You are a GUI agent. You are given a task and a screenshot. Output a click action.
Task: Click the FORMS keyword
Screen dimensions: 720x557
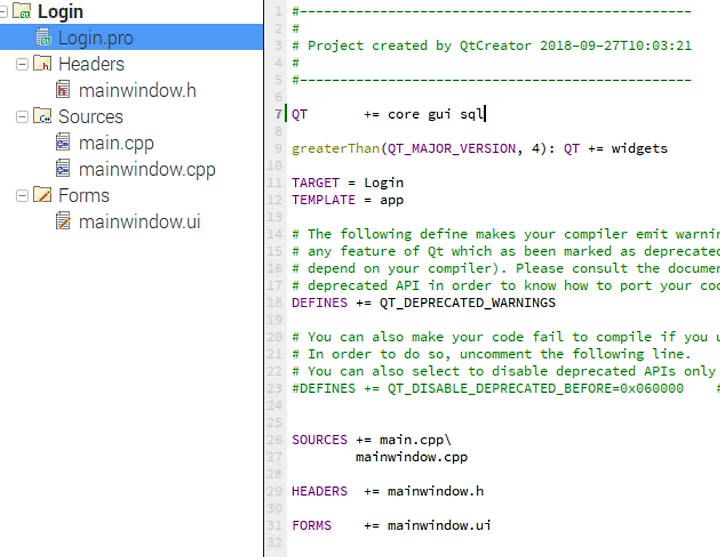311,526
